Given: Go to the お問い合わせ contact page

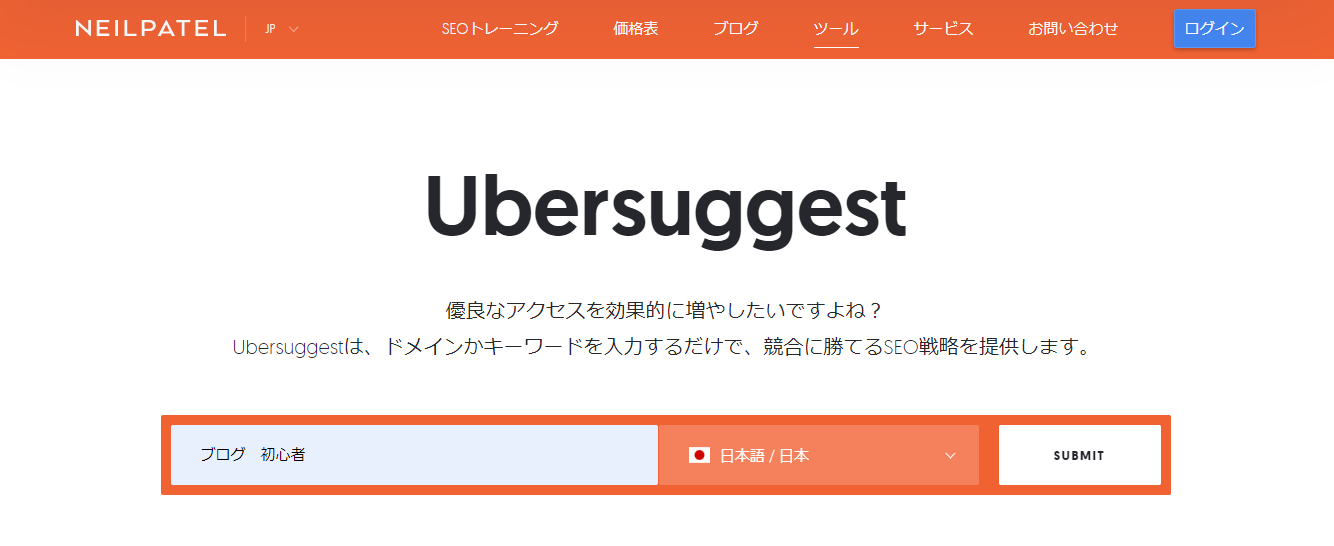Looking at the screenshot, I should click(x=1073, y=29).
